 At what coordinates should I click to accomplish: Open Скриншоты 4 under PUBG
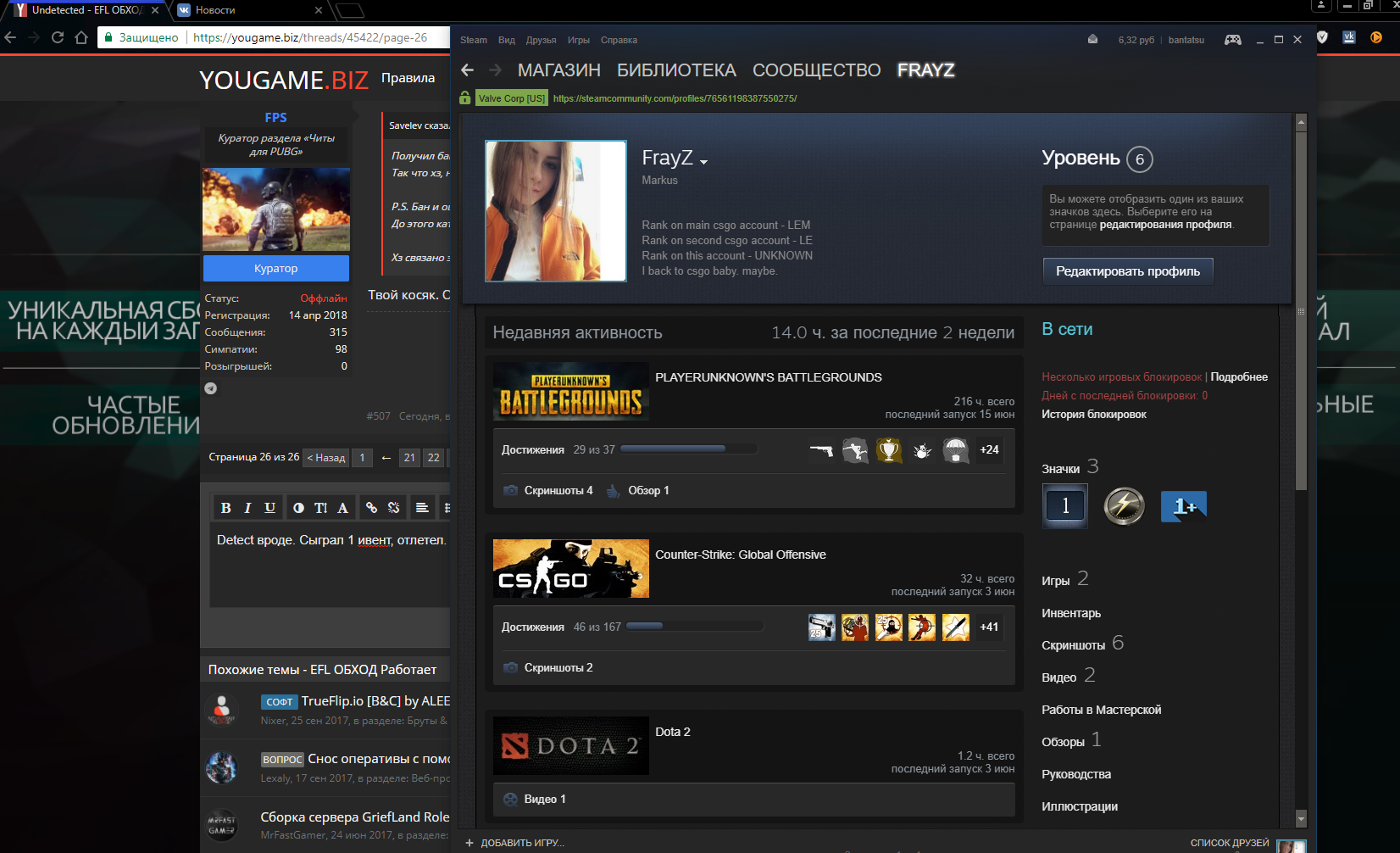click(558, 491)
